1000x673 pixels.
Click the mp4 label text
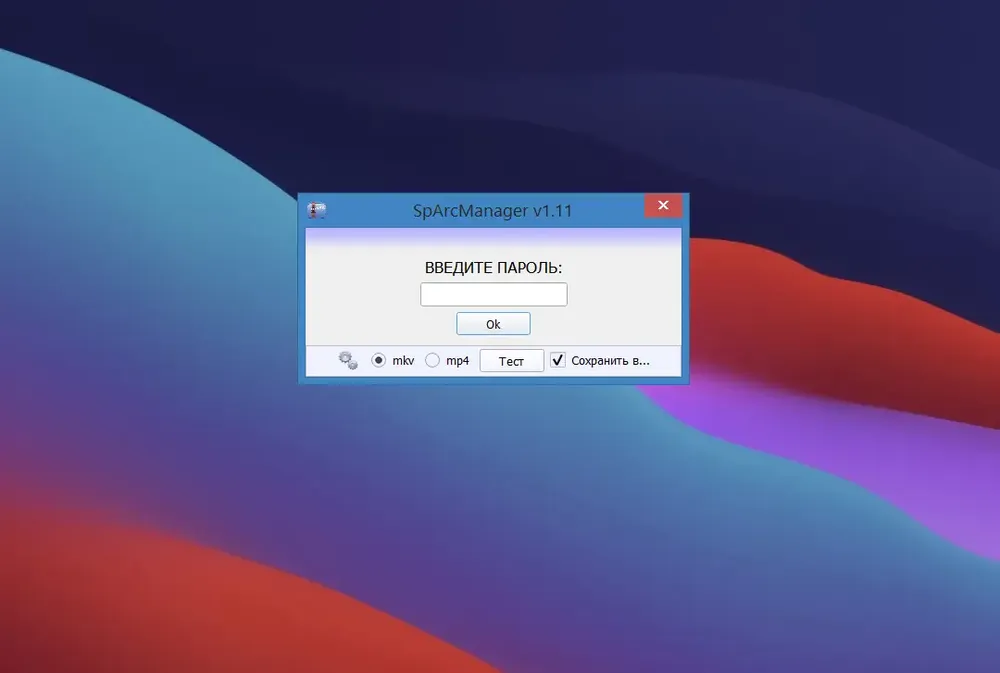click(457, 361)
